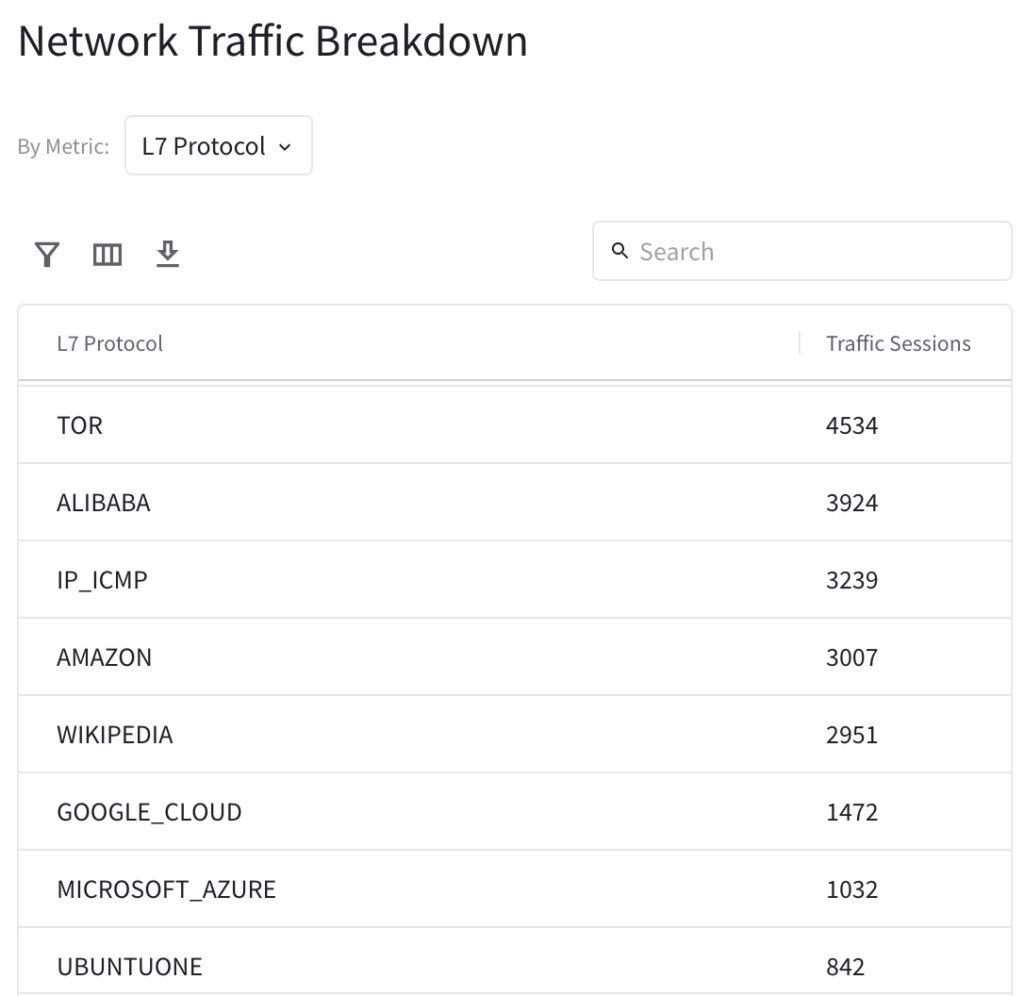This screenshot has width=1024, height=996.
Task: Select the GOOGLE_CLOUD row
Action: point(515,812)
